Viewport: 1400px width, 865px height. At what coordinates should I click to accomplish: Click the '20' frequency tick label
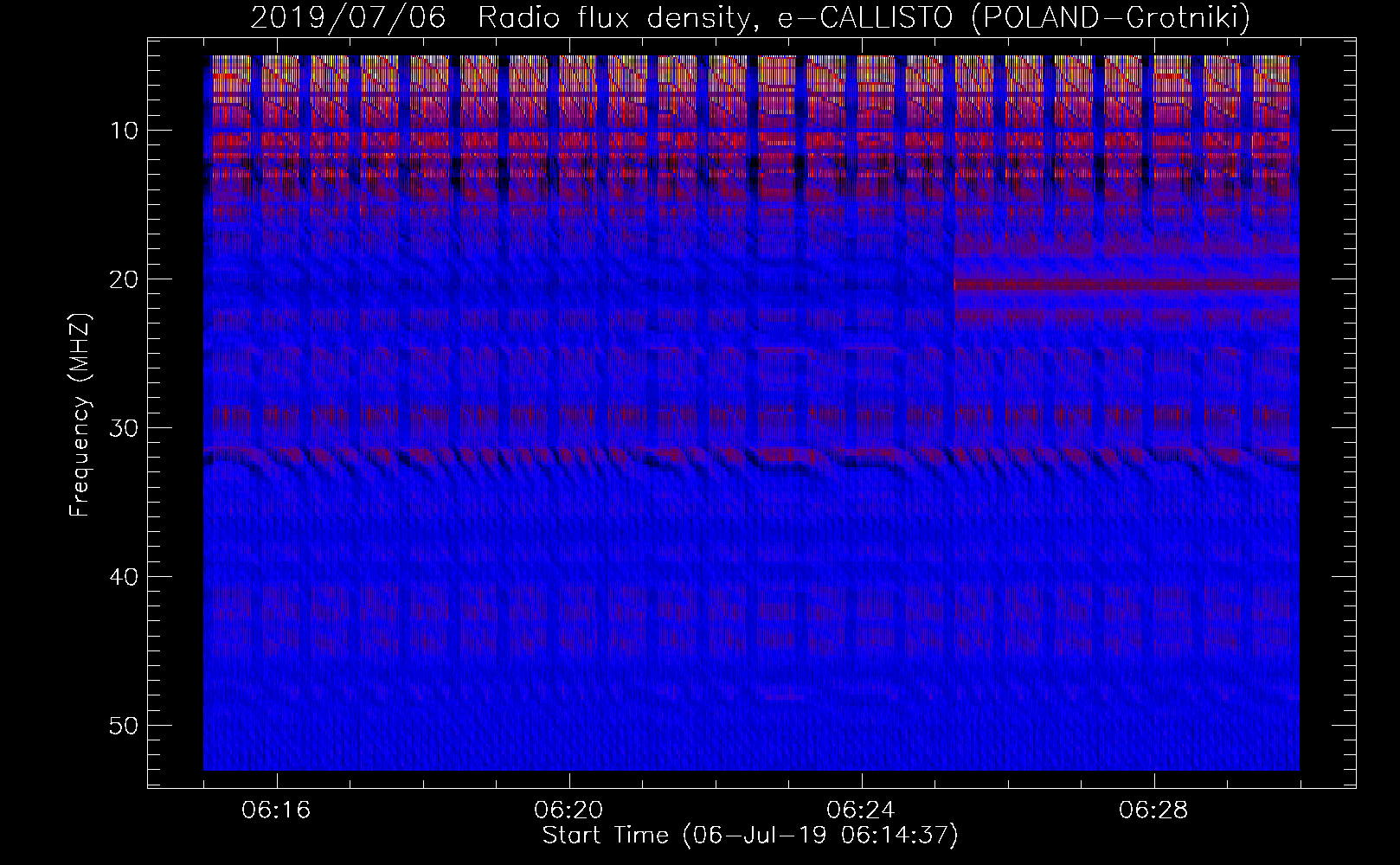125,279
